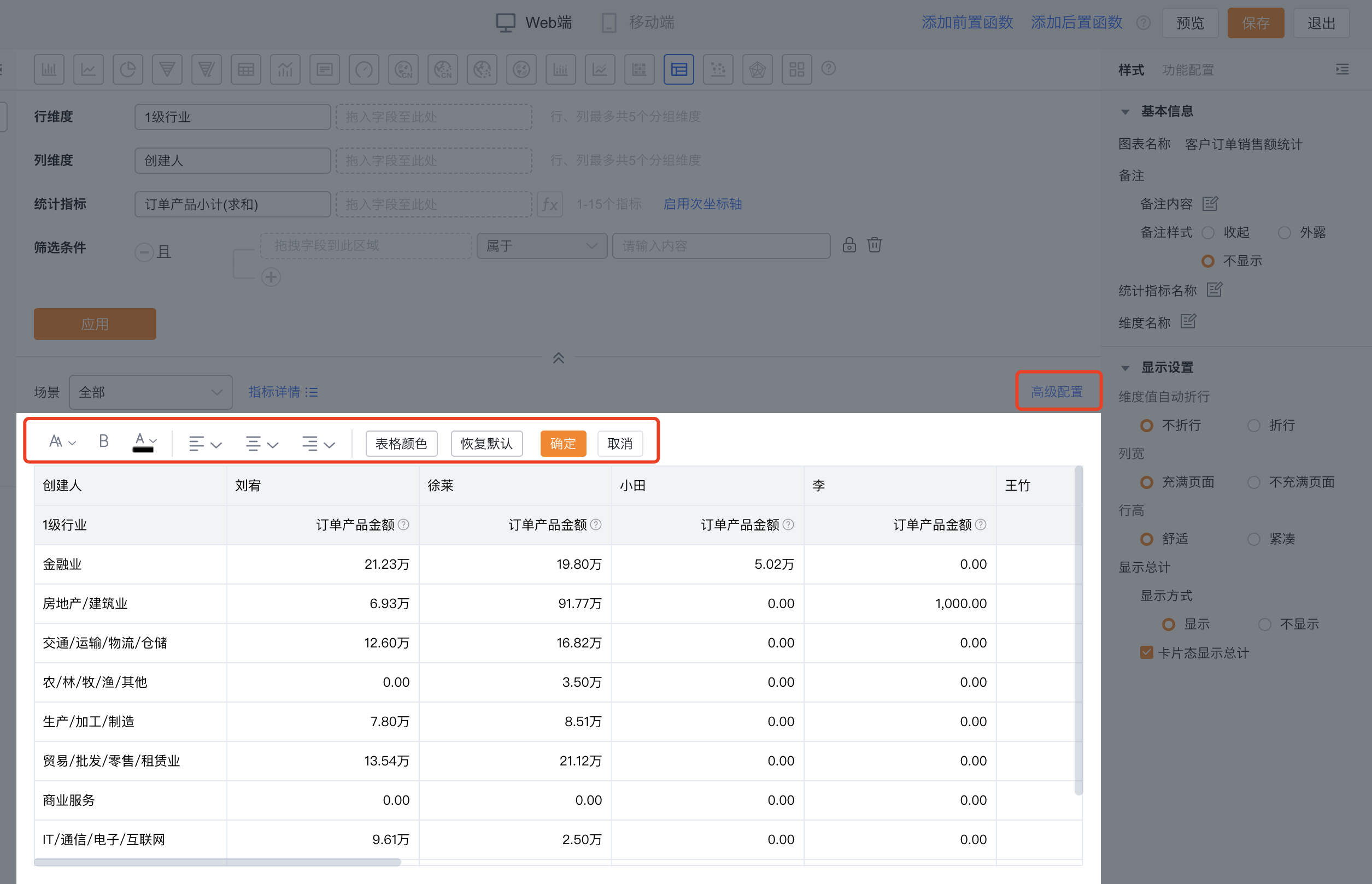Viewport: 1372px width, 884px height.
Task: Click the 确定 button
Action: click(562, 444)
